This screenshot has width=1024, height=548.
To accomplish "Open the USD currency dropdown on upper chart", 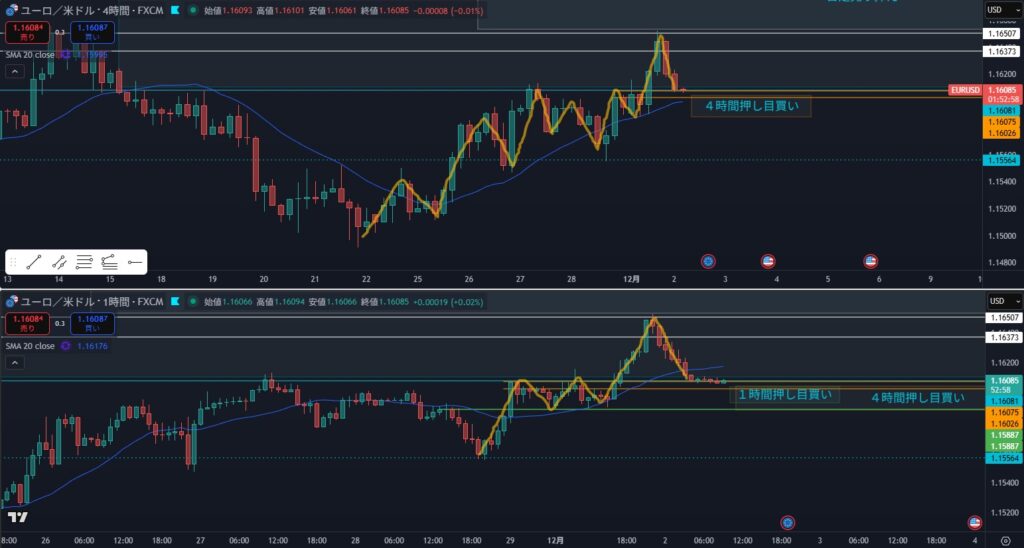I will coord(998,10).
